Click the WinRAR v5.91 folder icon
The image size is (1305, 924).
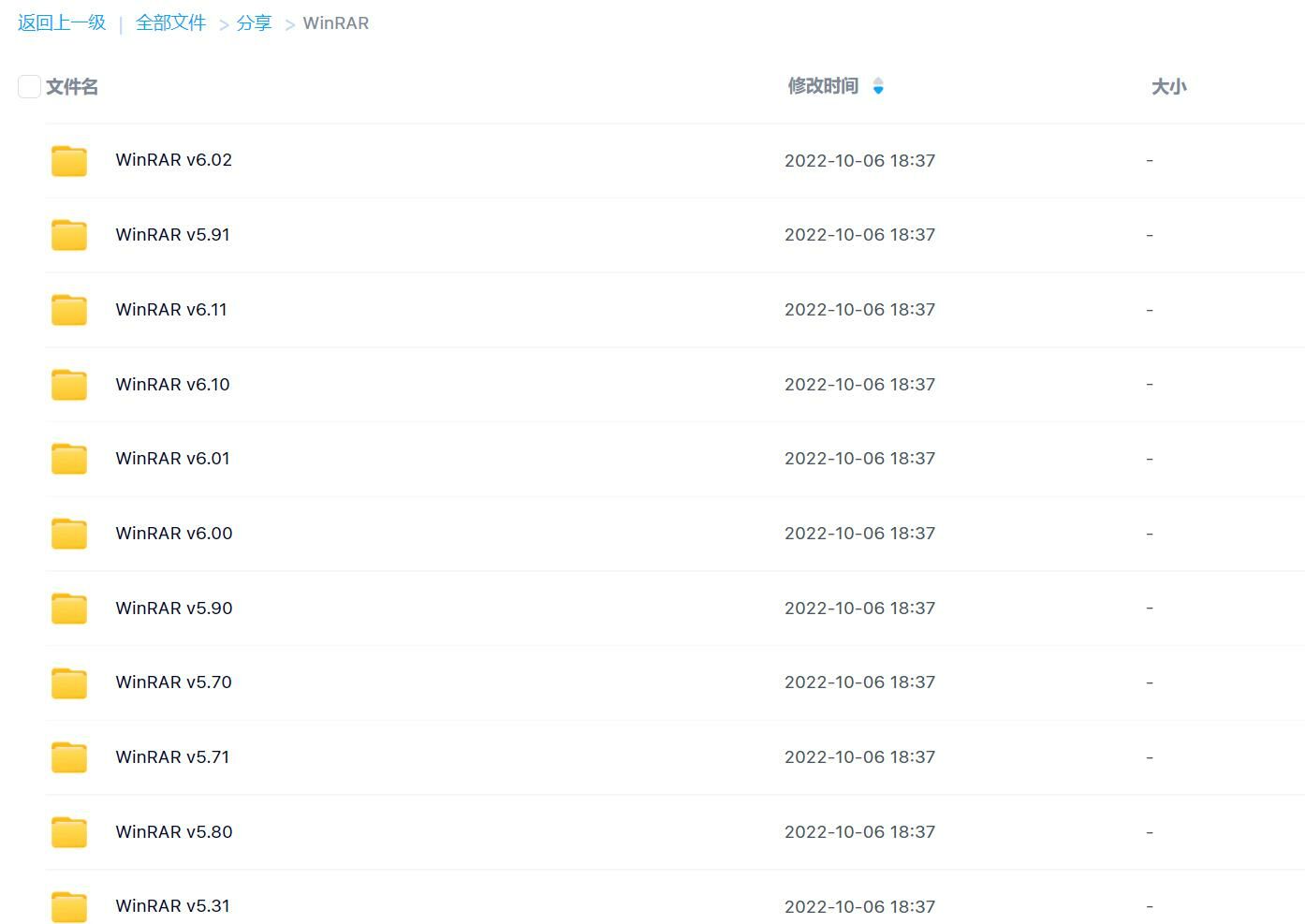click(69, 235)
